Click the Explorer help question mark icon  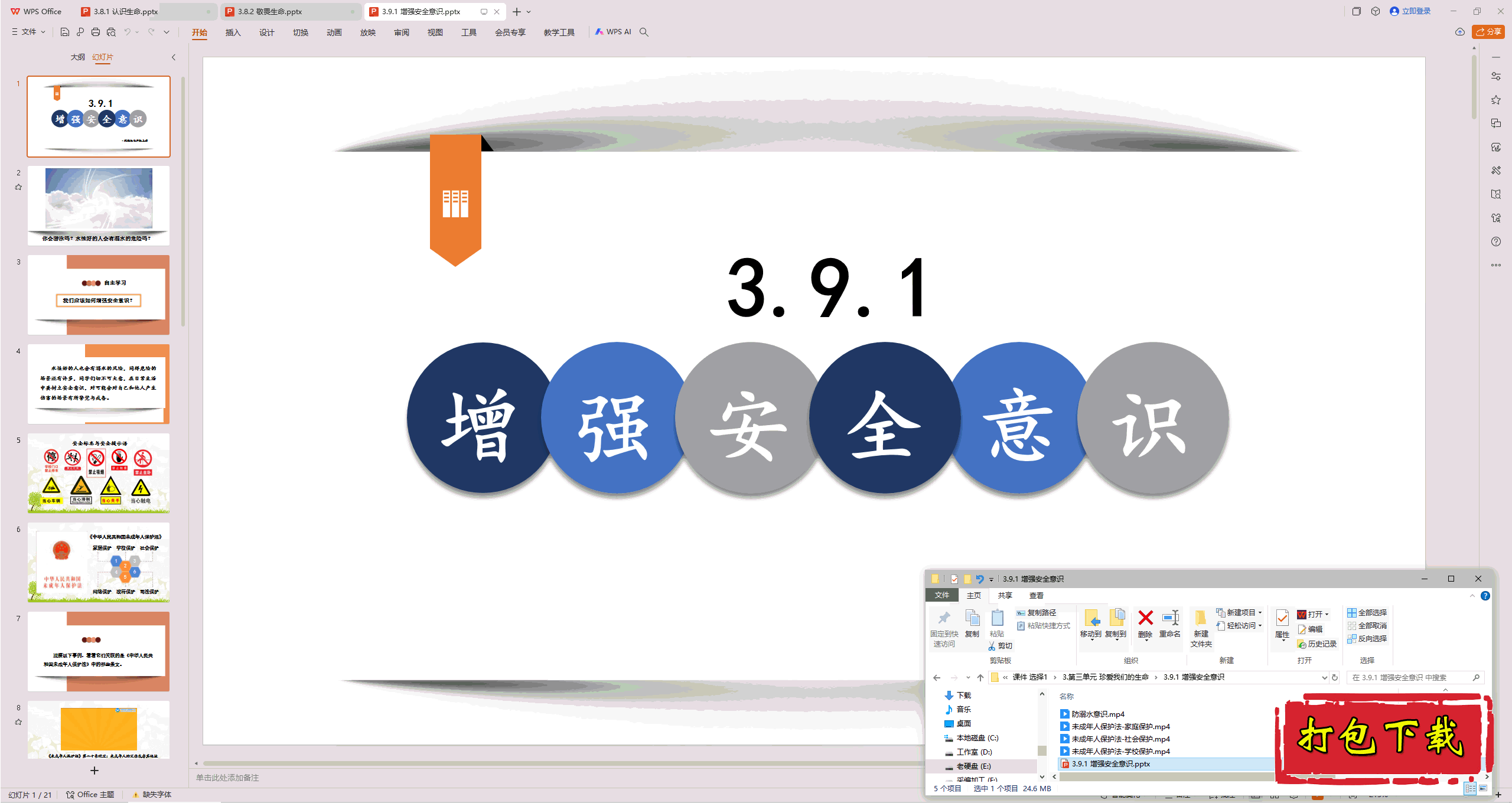tap(1485, 596)
